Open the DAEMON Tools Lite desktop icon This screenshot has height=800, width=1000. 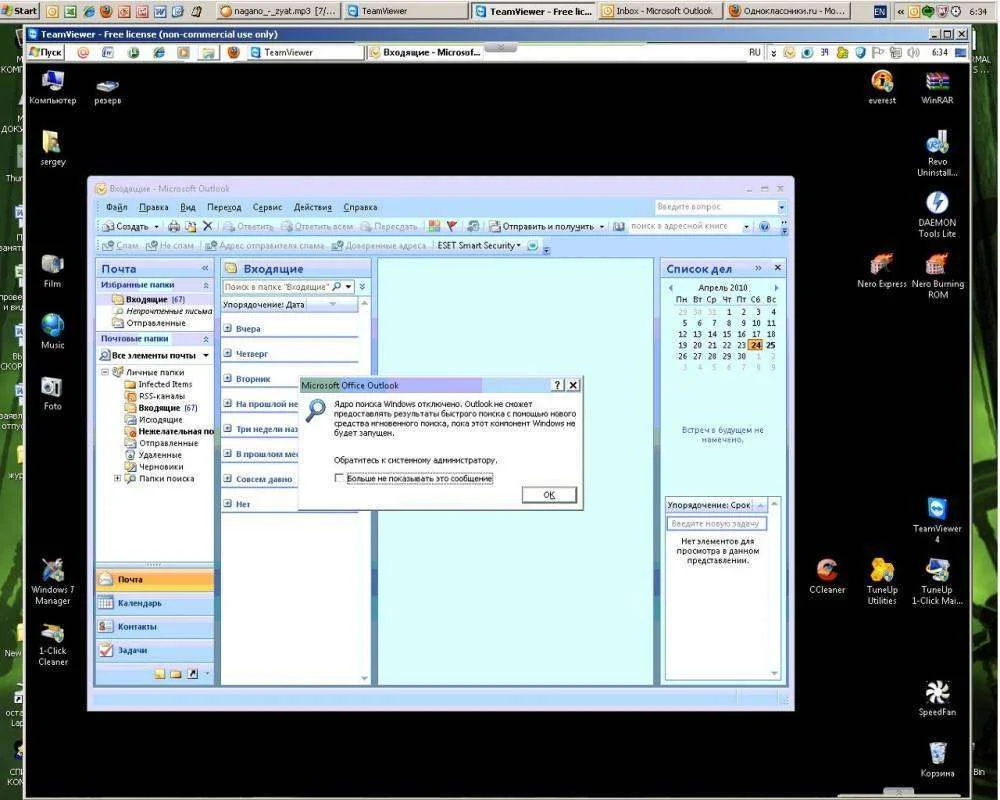pos(937,214)
